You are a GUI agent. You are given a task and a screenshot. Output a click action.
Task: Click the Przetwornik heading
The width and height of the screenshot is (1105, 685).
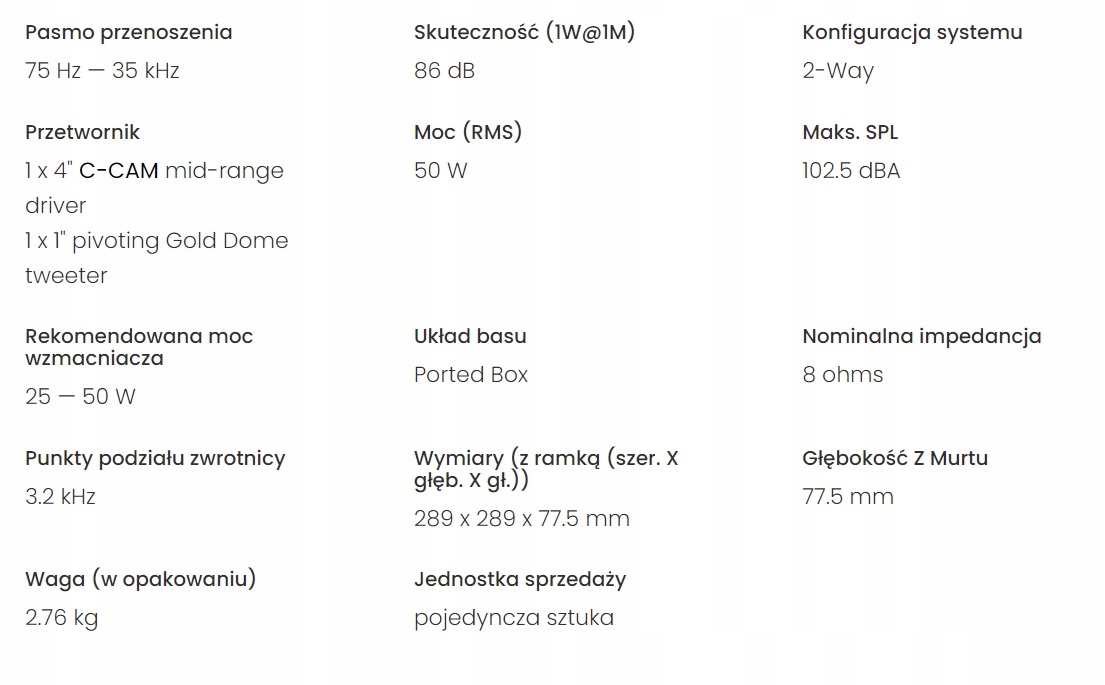click(x=82, y=132)
